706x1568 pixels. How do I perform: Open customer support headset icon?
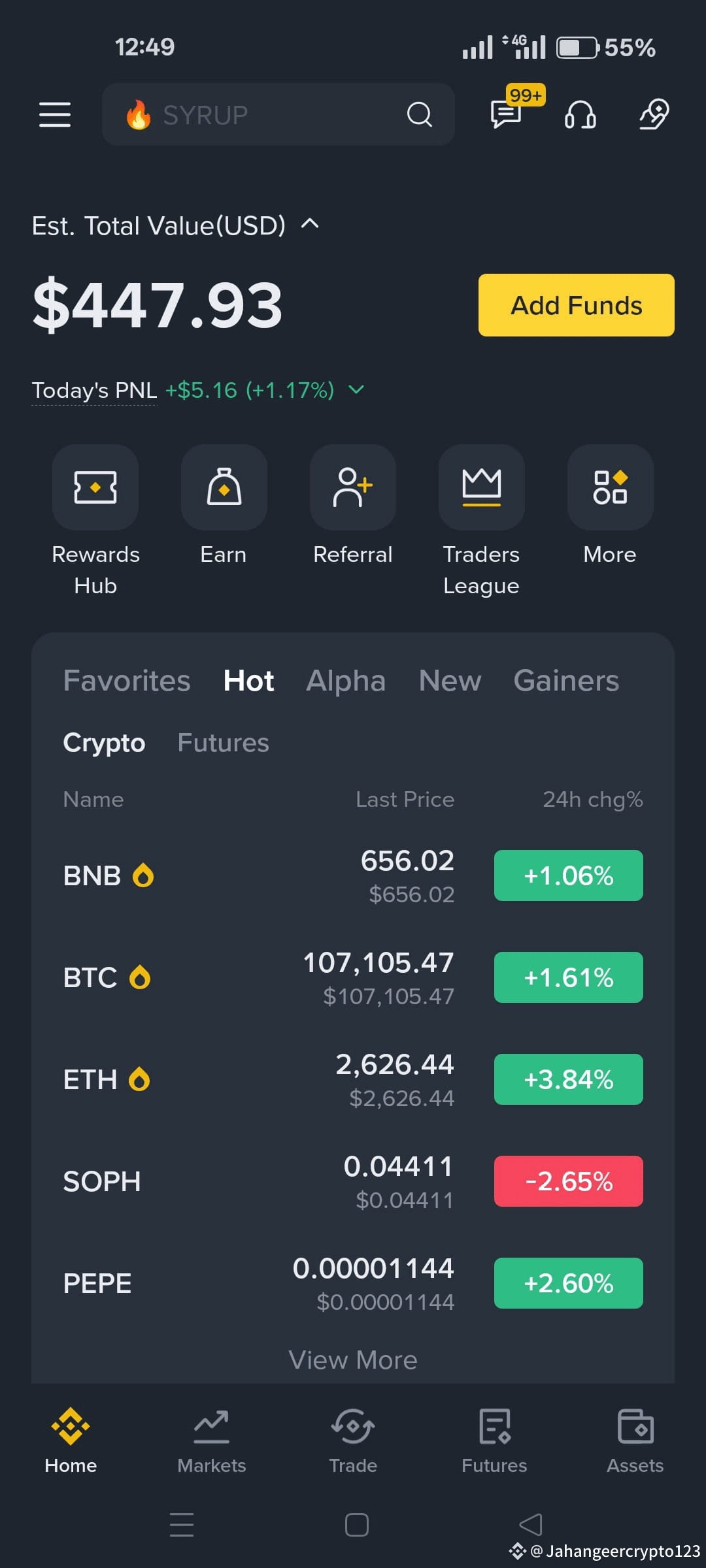tap(580, 114)
